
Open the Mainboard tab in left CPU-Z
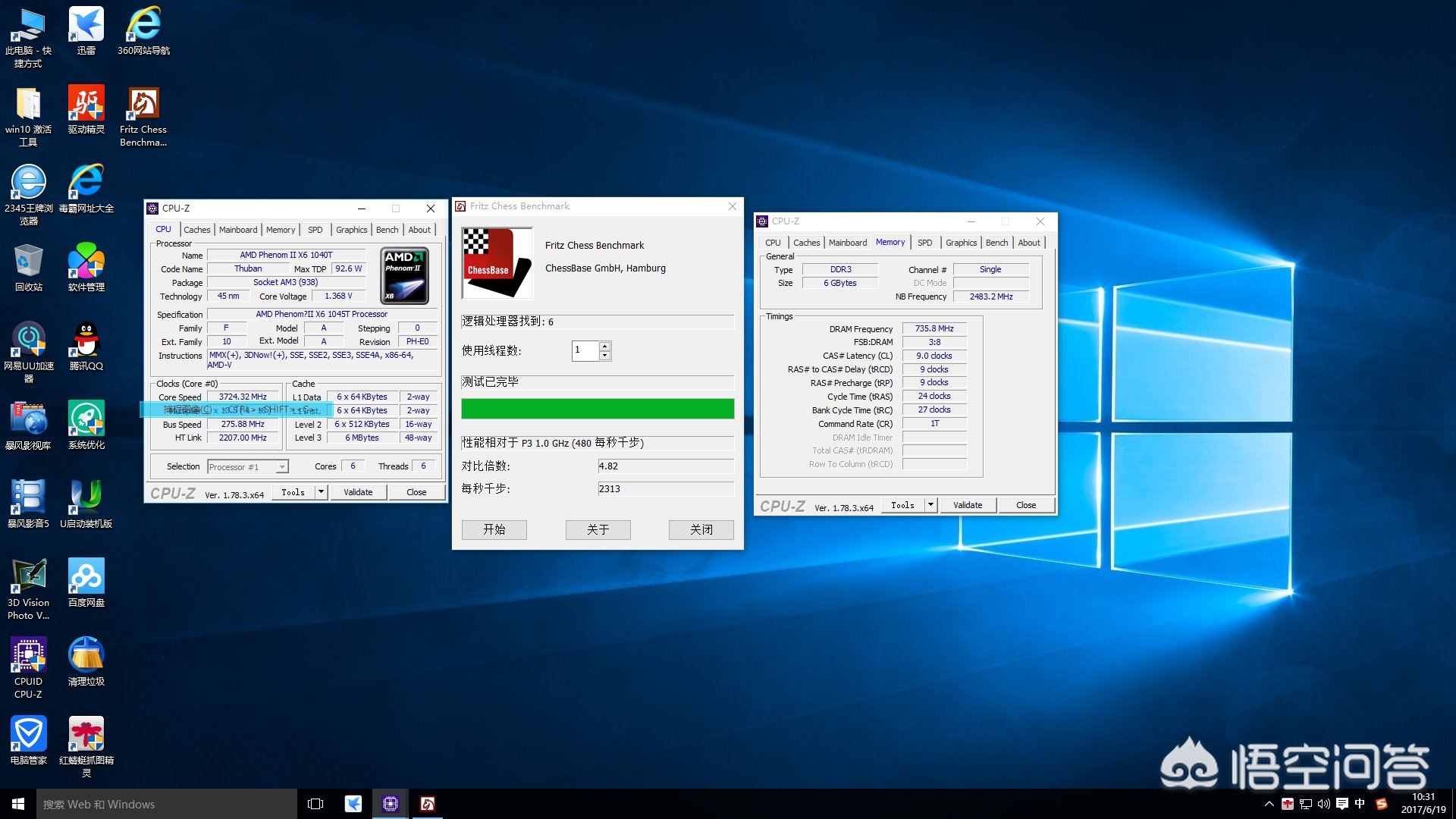click(238, 230)
